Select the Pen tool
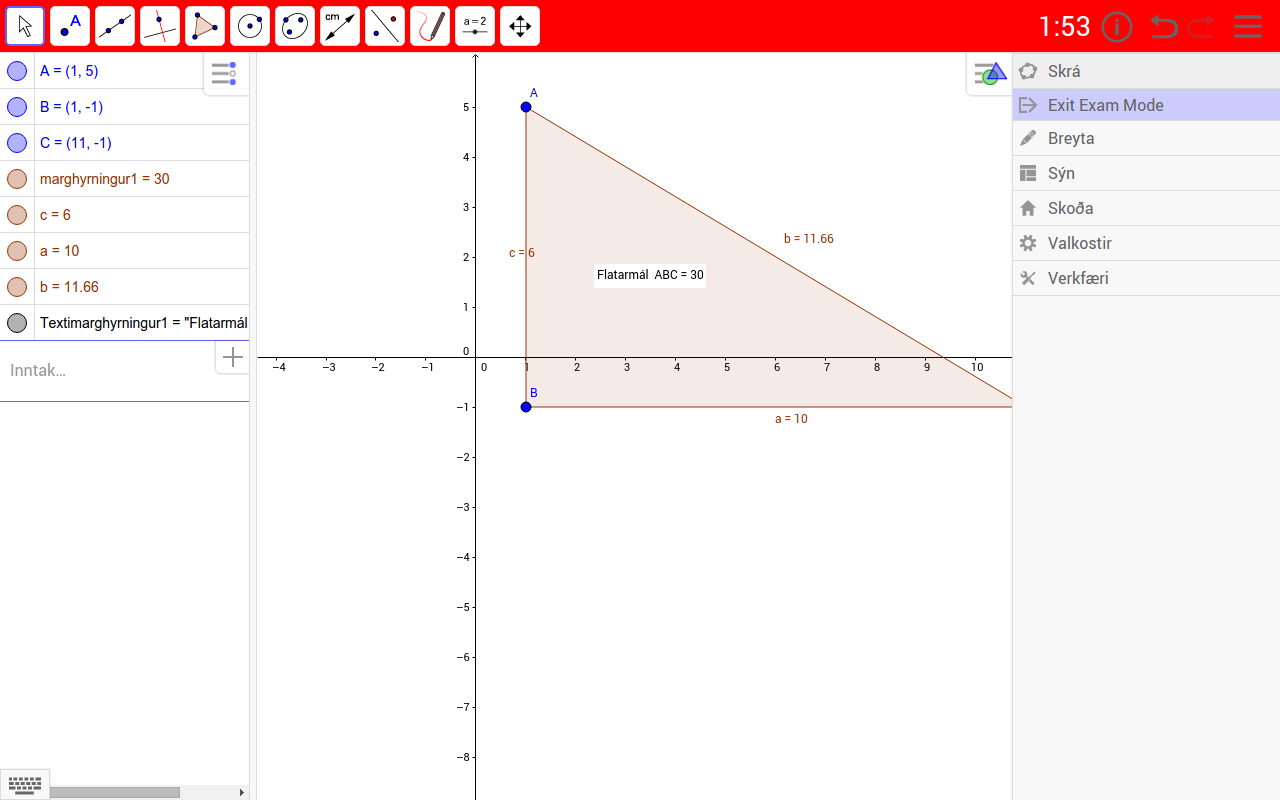This screenshot has width=1280, height=800. (429, 26)
